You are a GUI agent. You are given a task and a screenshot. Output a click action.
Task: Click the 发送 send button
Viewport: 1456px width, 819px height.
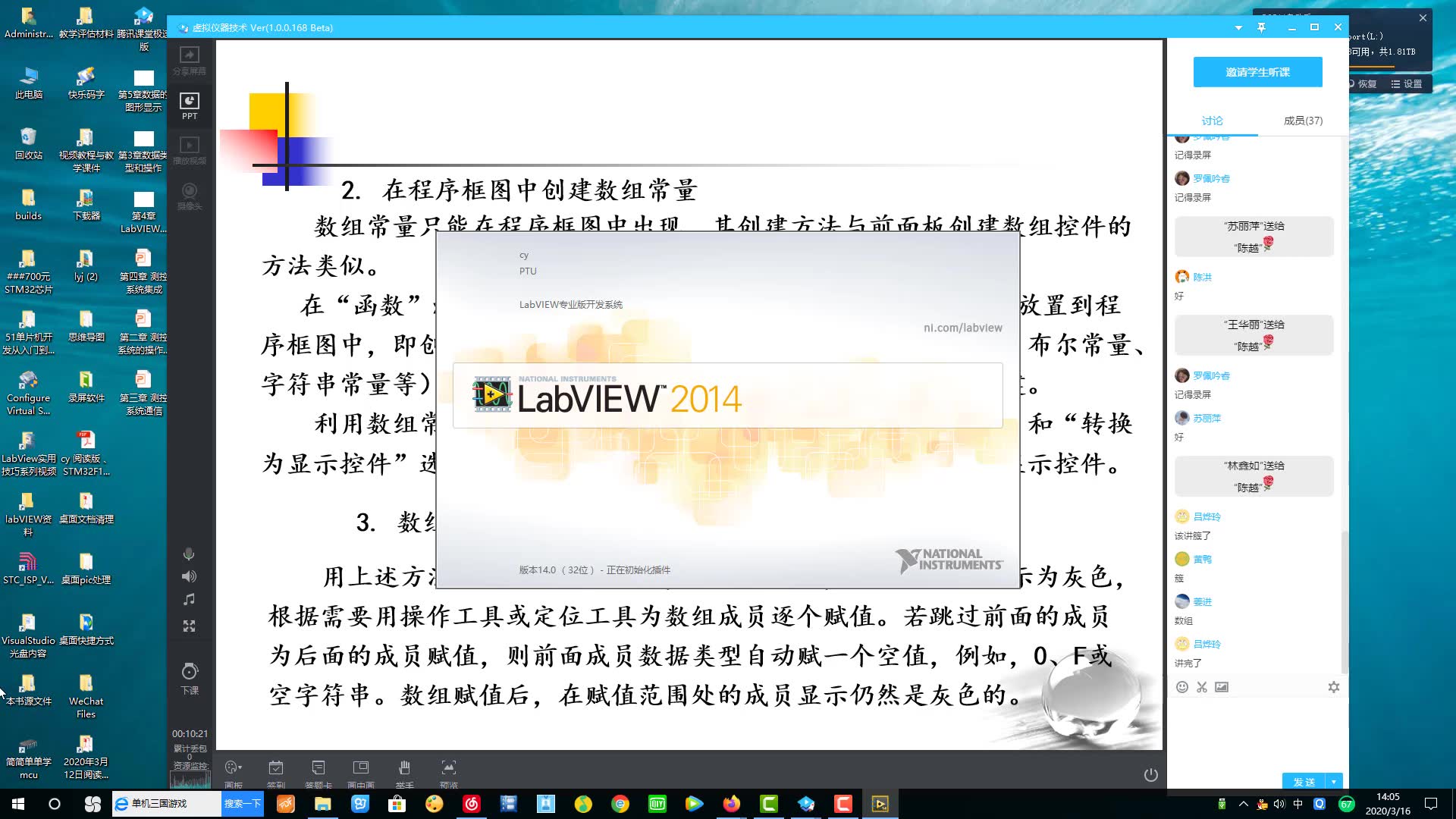tap(1304, 781)
